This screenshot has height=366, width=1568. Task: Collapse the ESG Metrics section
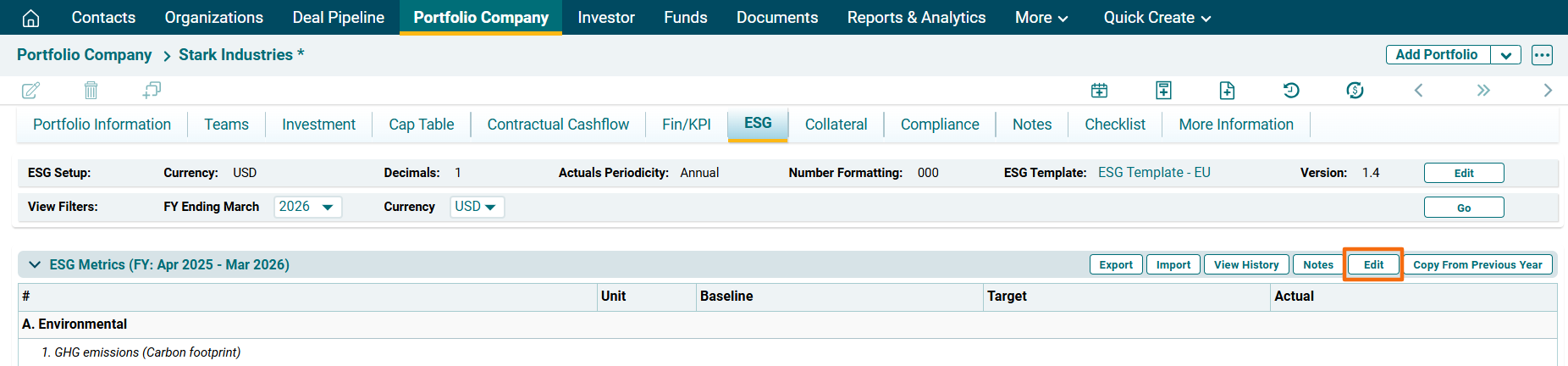(x=35, y=264)
